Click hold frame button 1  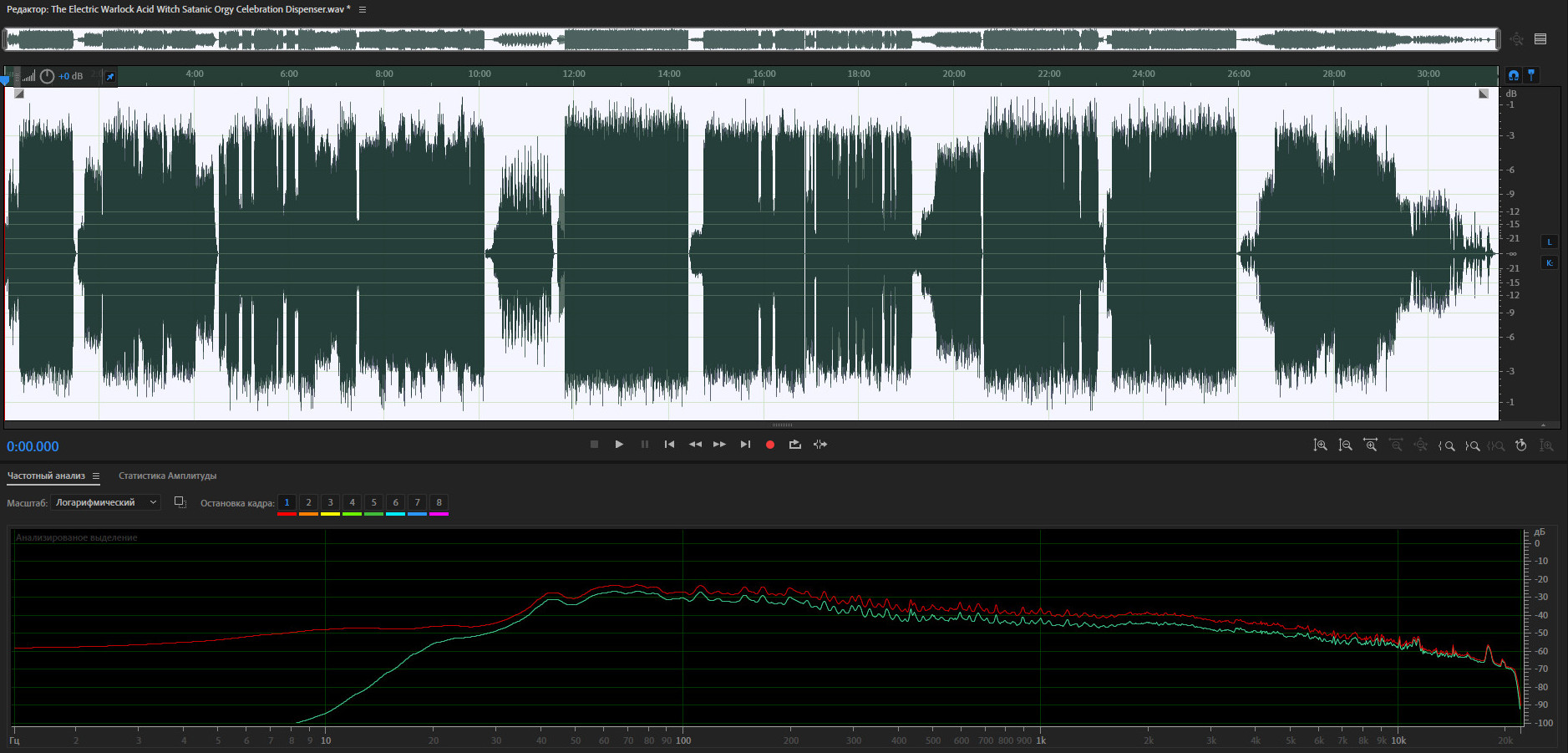287,502
